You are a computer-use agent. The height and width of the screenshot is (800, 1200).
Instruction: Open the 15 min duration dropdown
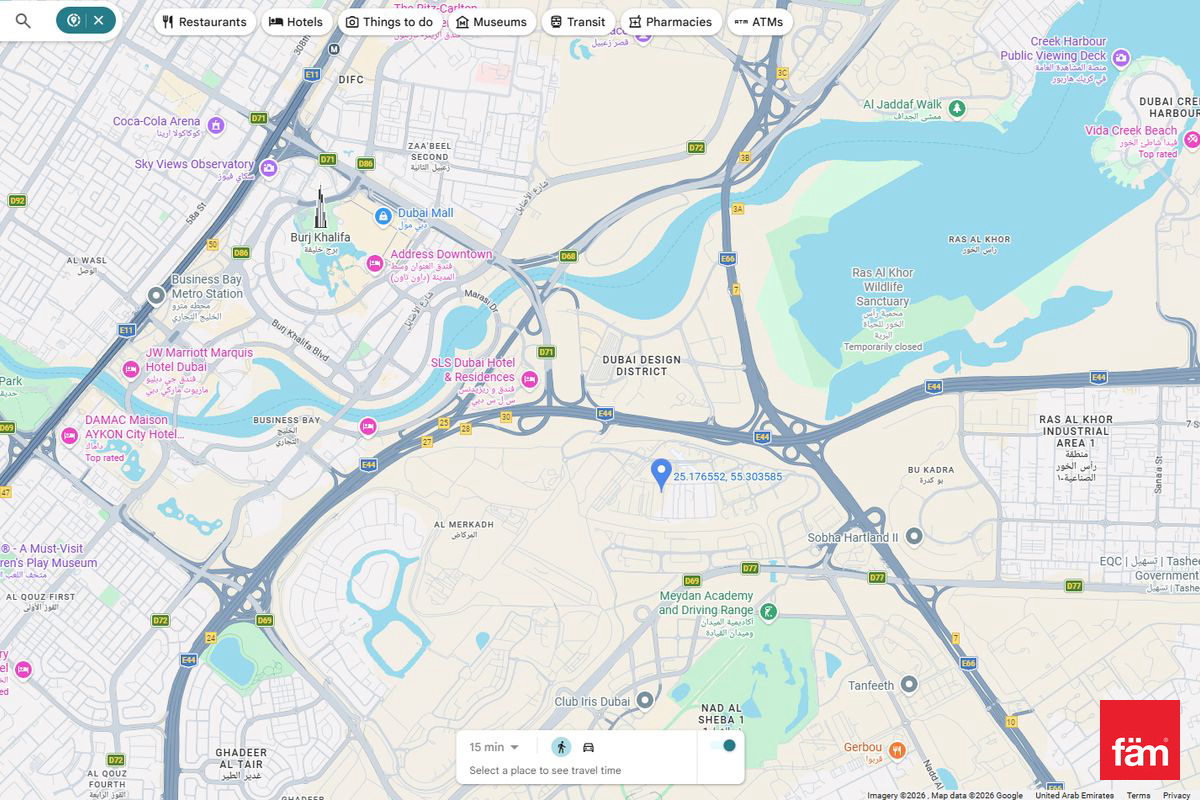point(494,747)
